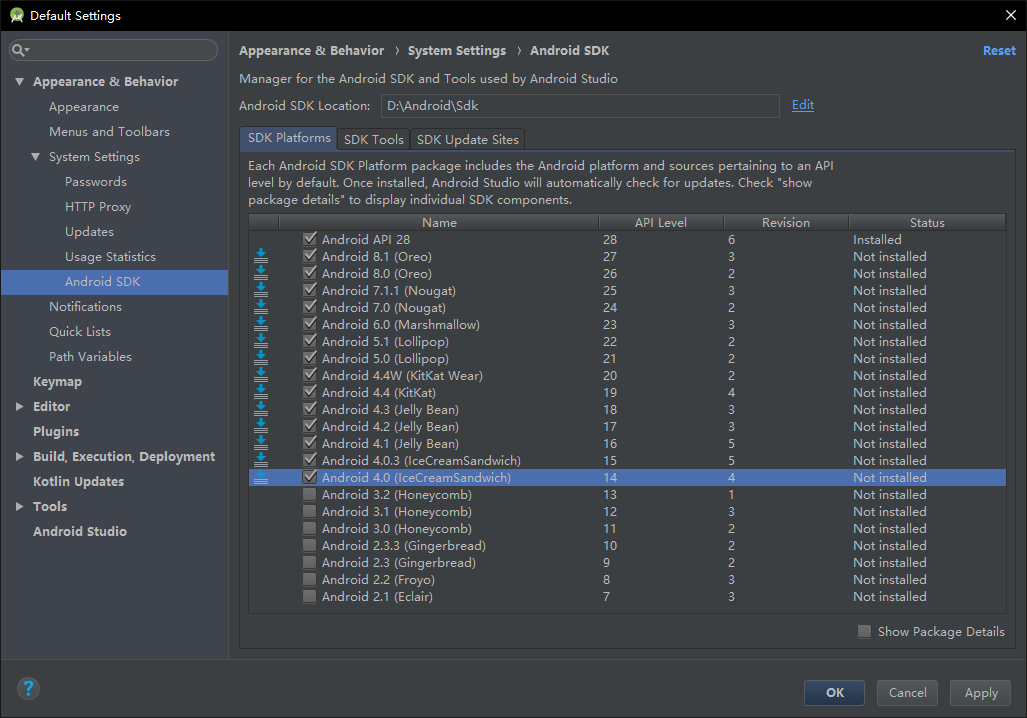
Task: Sort table by Name column header
Action: (439, 223)
